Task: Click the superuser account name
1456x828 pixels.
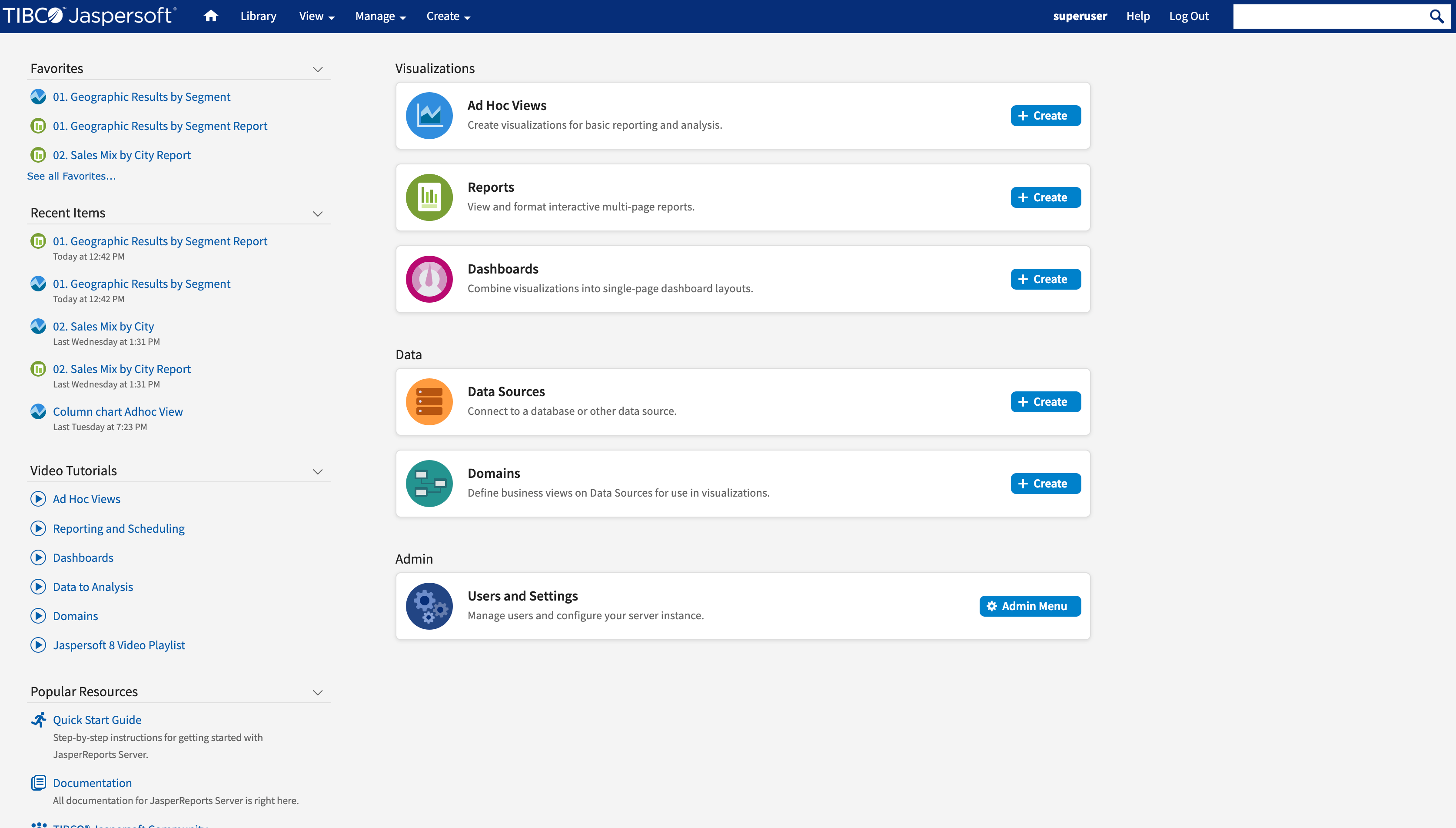Action: [1080, 17]
